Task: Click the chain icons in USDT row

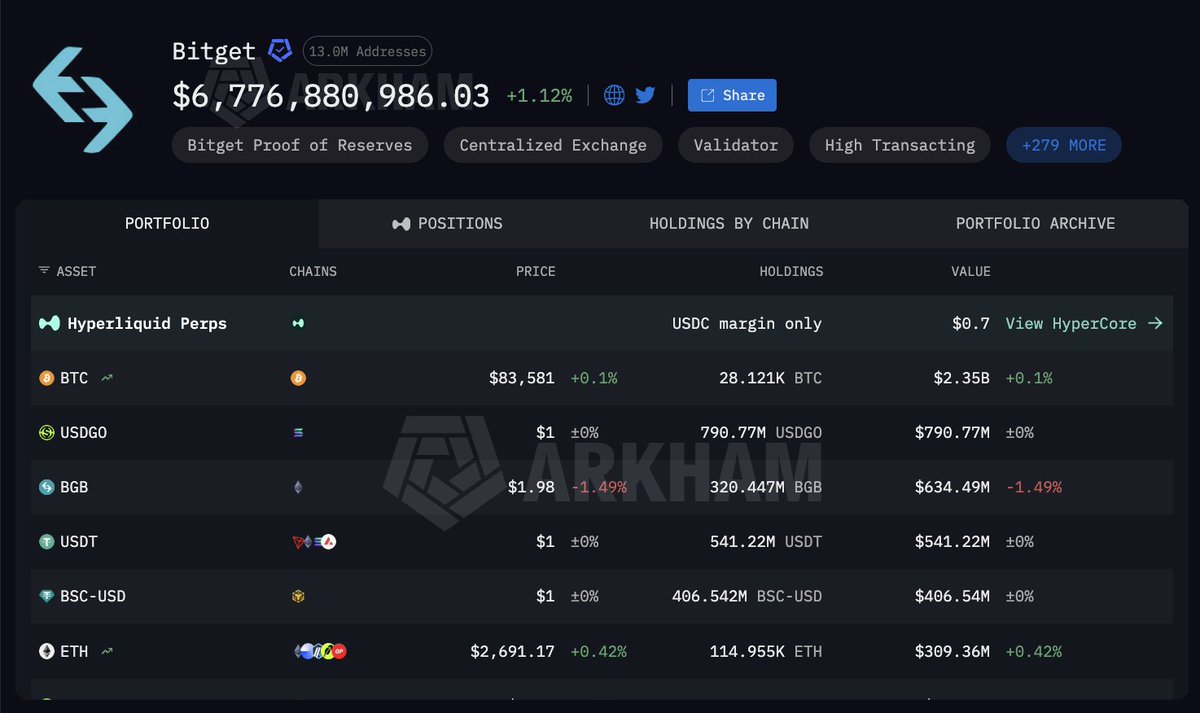Action: [x=313, y=542]
